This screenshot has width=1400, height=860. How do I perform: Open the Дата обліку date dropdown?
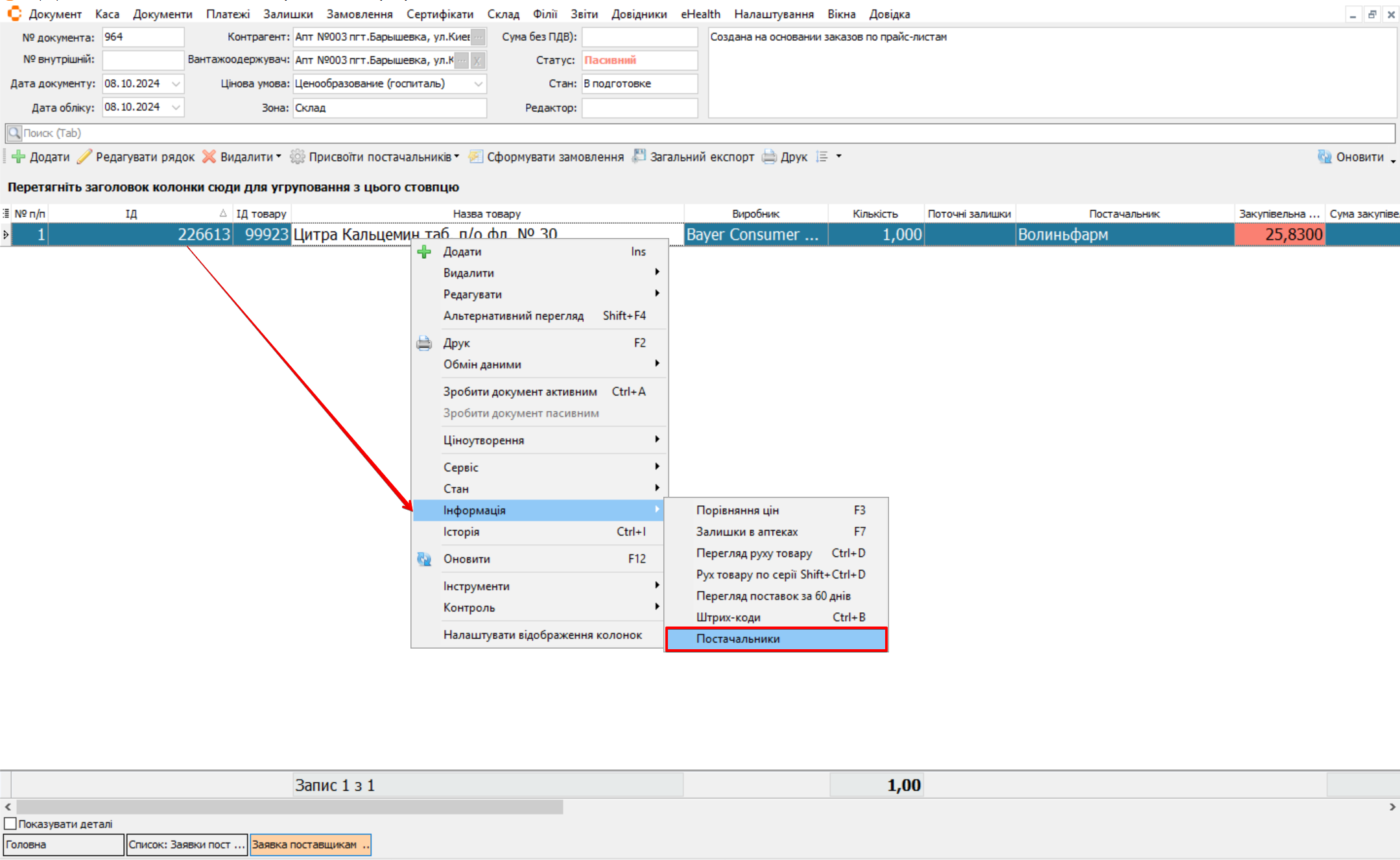pos(176,108)
